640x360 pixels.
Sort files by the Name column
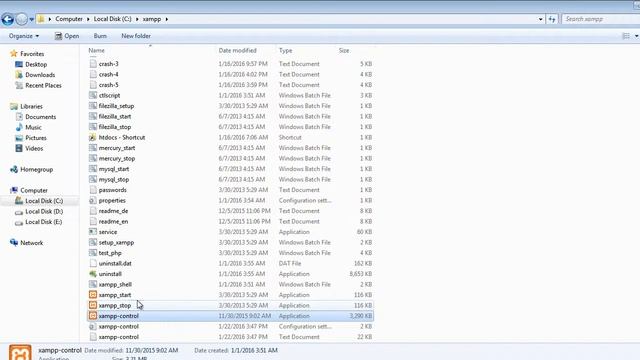96,50
